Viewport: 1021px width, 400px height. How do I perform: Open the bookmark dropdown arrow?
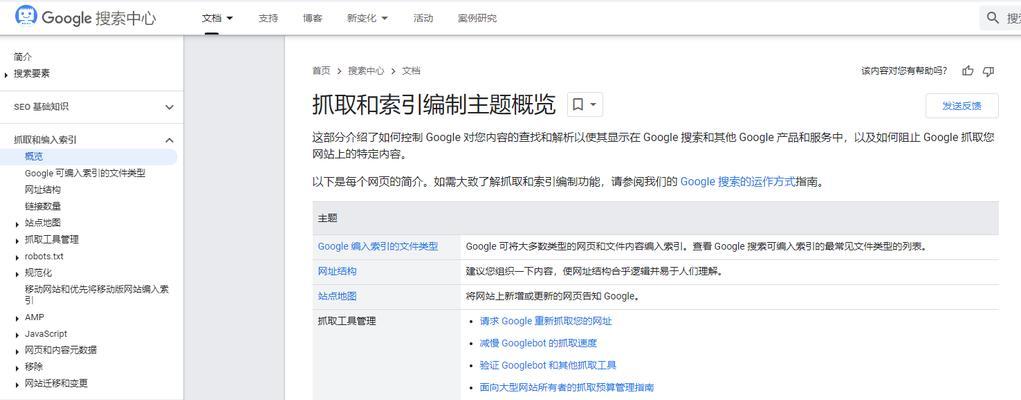(593, 104)
